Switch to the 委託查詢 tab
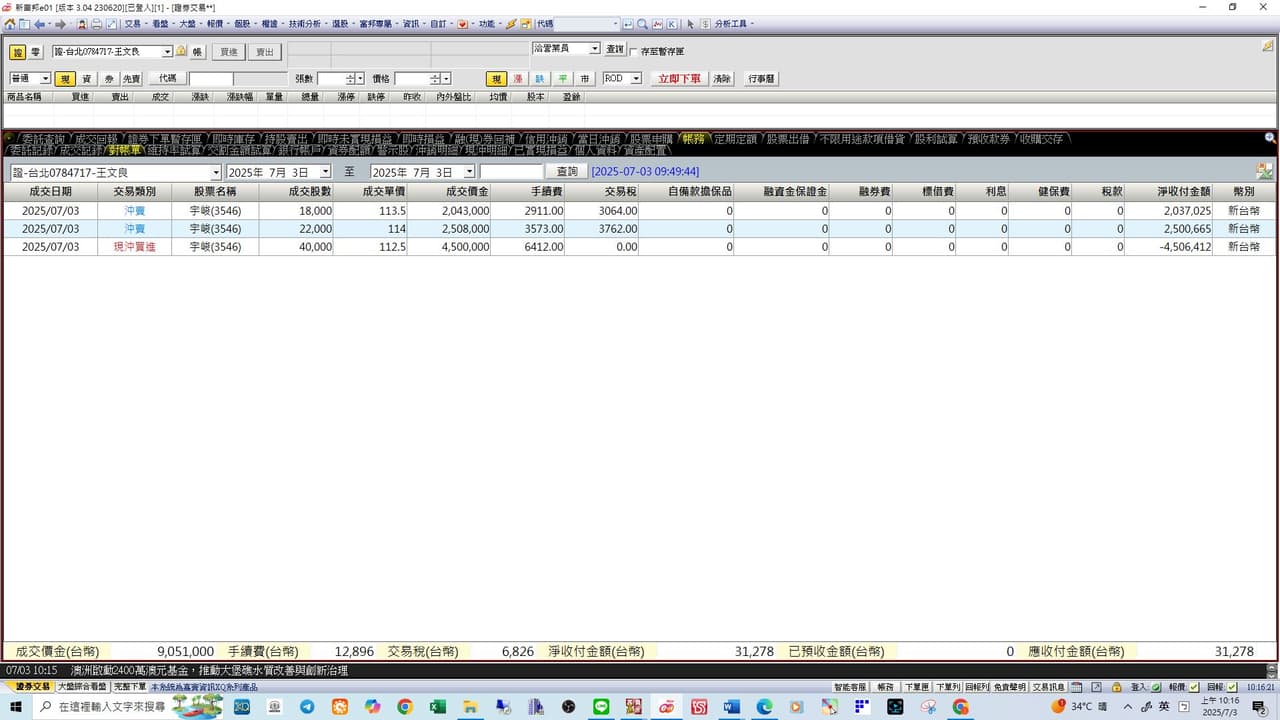The height and width of the screenshot is (720, 1280). tap(43, 139)
